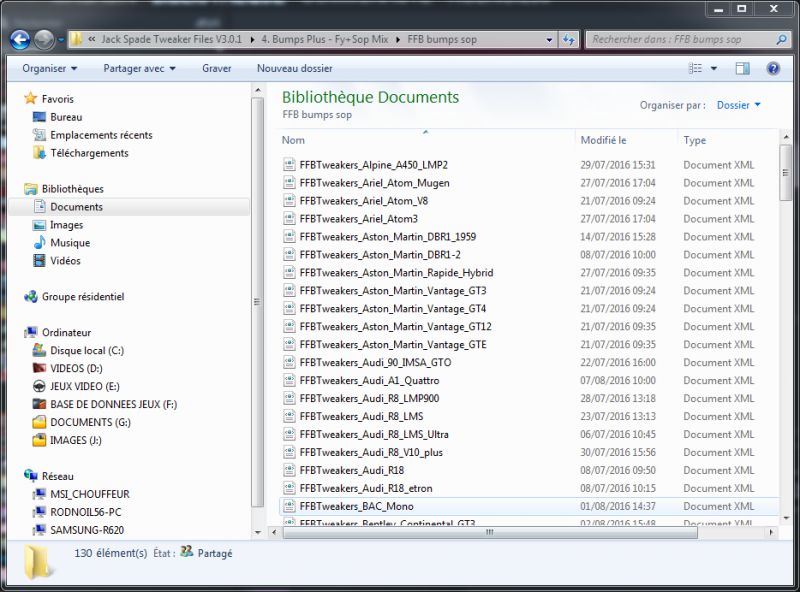Open Disque local (C:)
Screen dimensions: 800x592
87,350
